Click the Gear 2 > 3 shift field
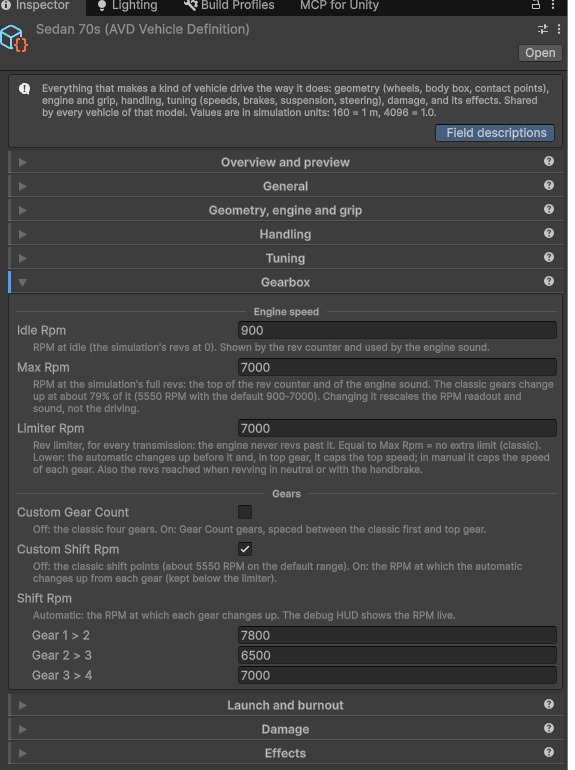This screenshot has width=575, height=770. (x=397, y=656)
